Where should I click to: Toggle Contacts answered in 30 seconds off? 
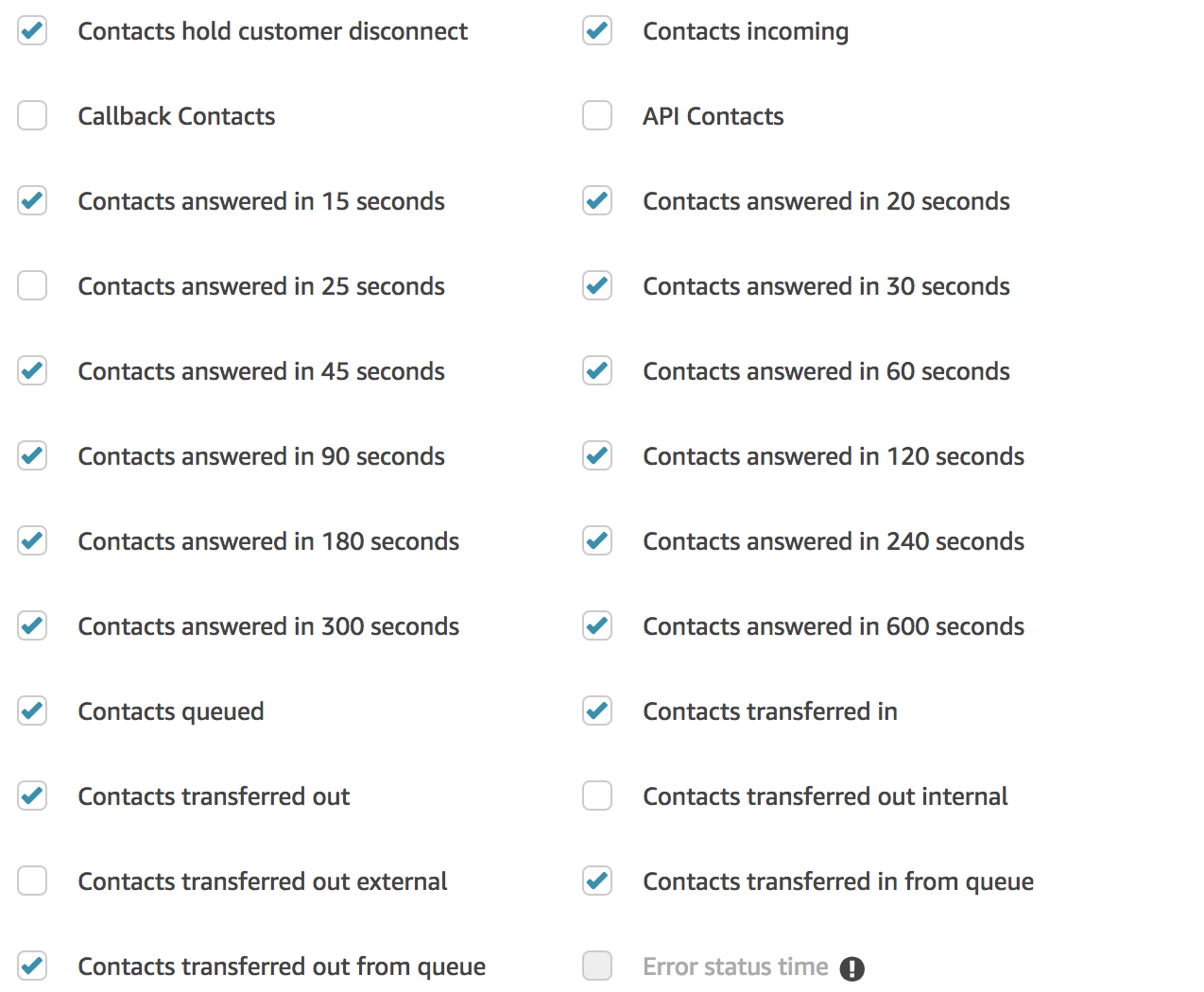click(x=597, y=285)
